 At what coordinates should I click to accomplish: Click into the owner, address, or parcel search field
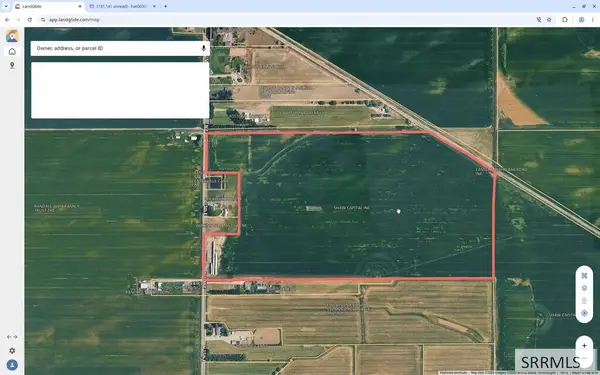tap(120, 48)
